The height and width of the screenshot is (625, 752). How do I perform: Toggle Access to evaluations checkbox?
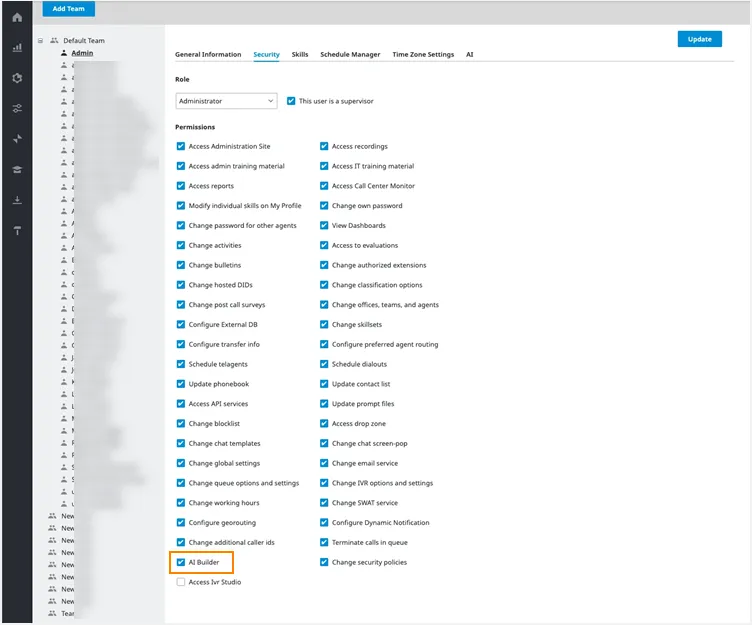pyautogui.click(x=324, y=245)
